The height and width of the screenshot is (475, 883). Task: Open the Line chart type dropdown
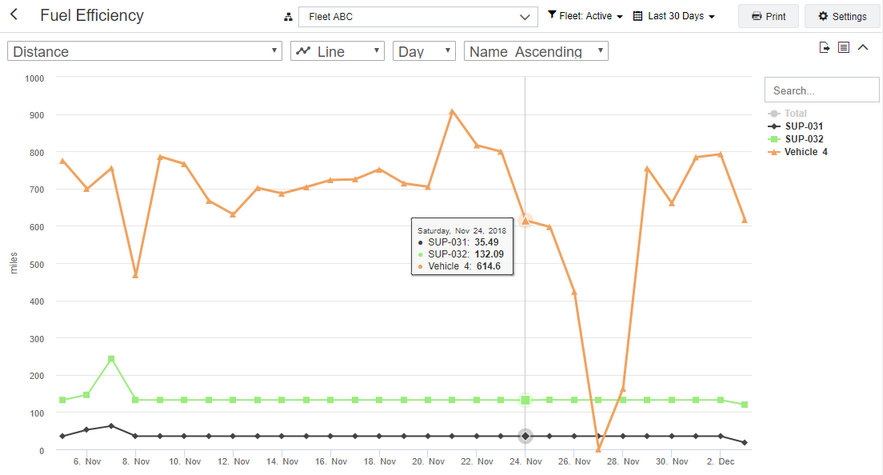(x=337, y=51)
